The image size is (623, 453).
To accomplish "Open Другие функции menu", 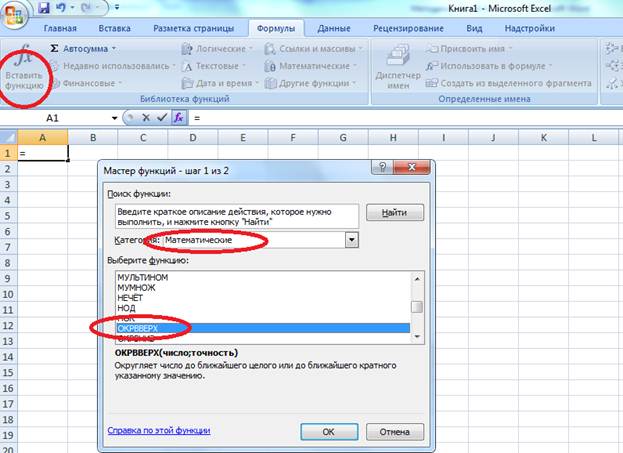I will (x=310, y=83).
